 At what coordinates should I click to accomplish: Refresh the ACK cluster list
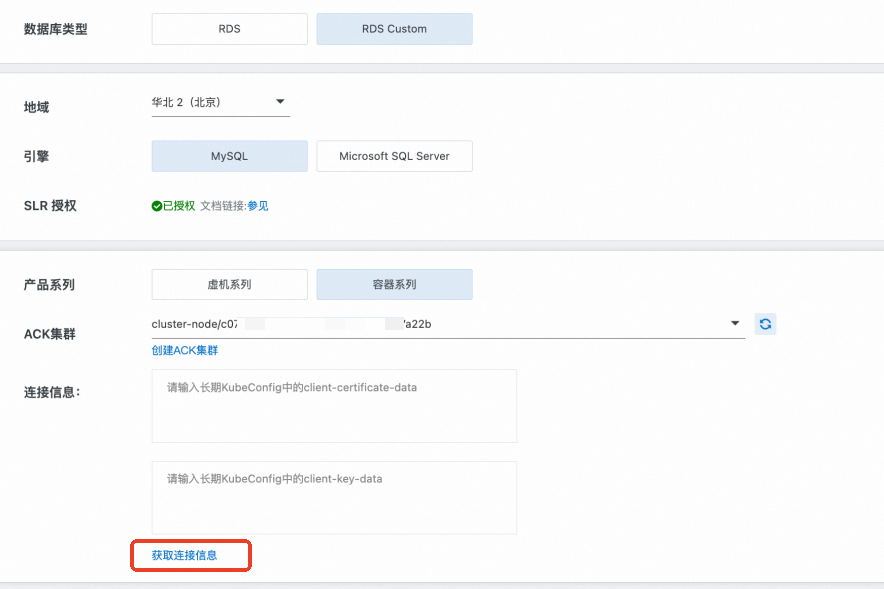(x=765, y=324)
